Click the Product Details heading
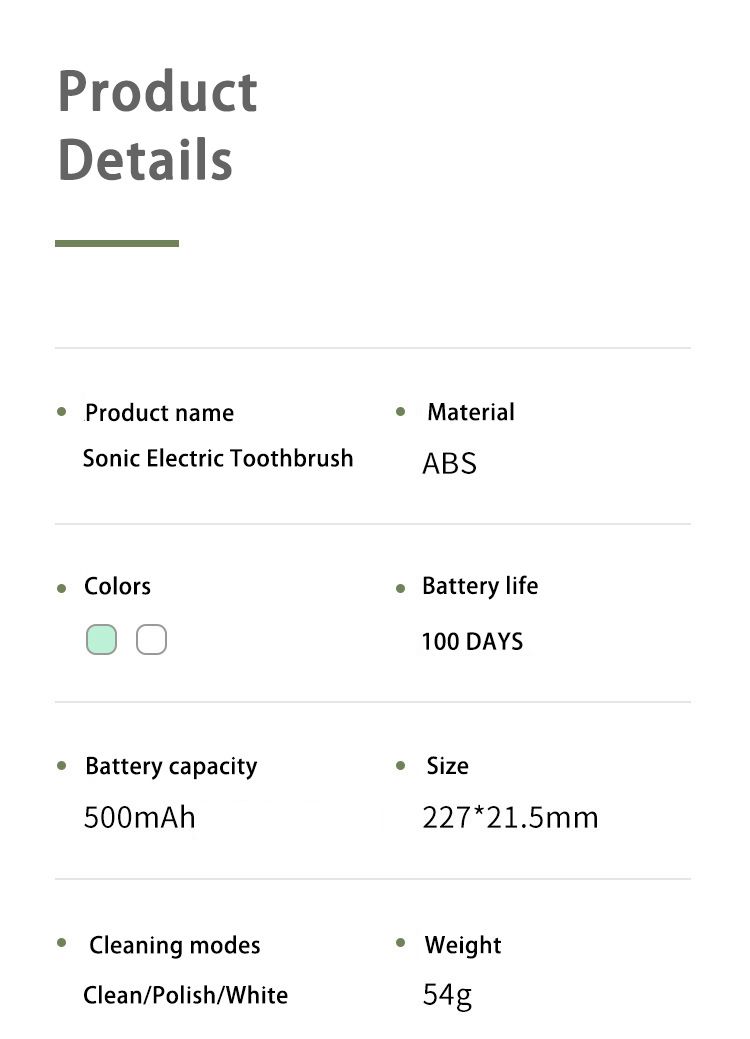Viewport: 750px width, 1039px height. tap(157, 125)
